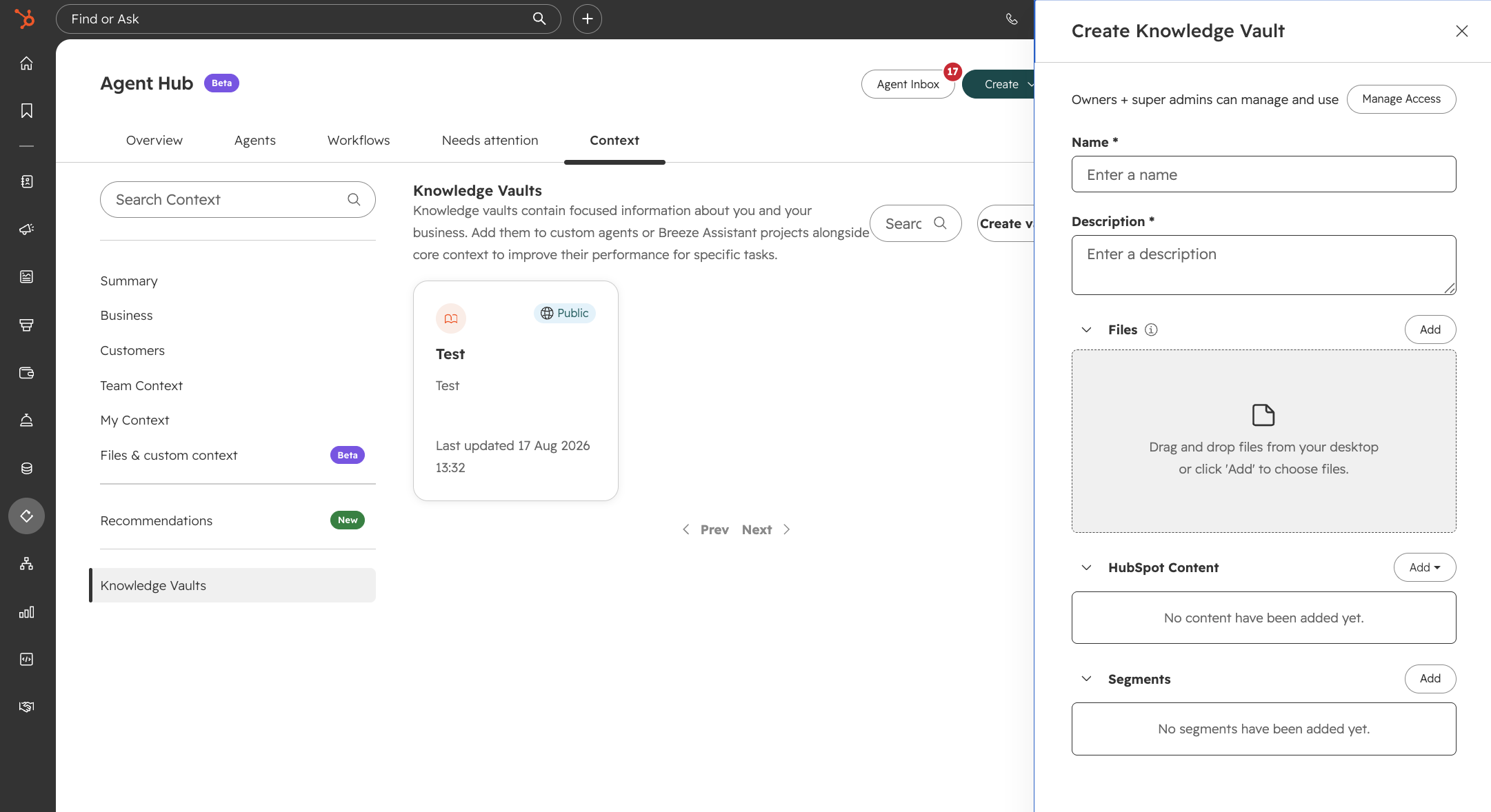
Task: Focus the Knowledge Vaults search field
Action: [x=916, y=223]
